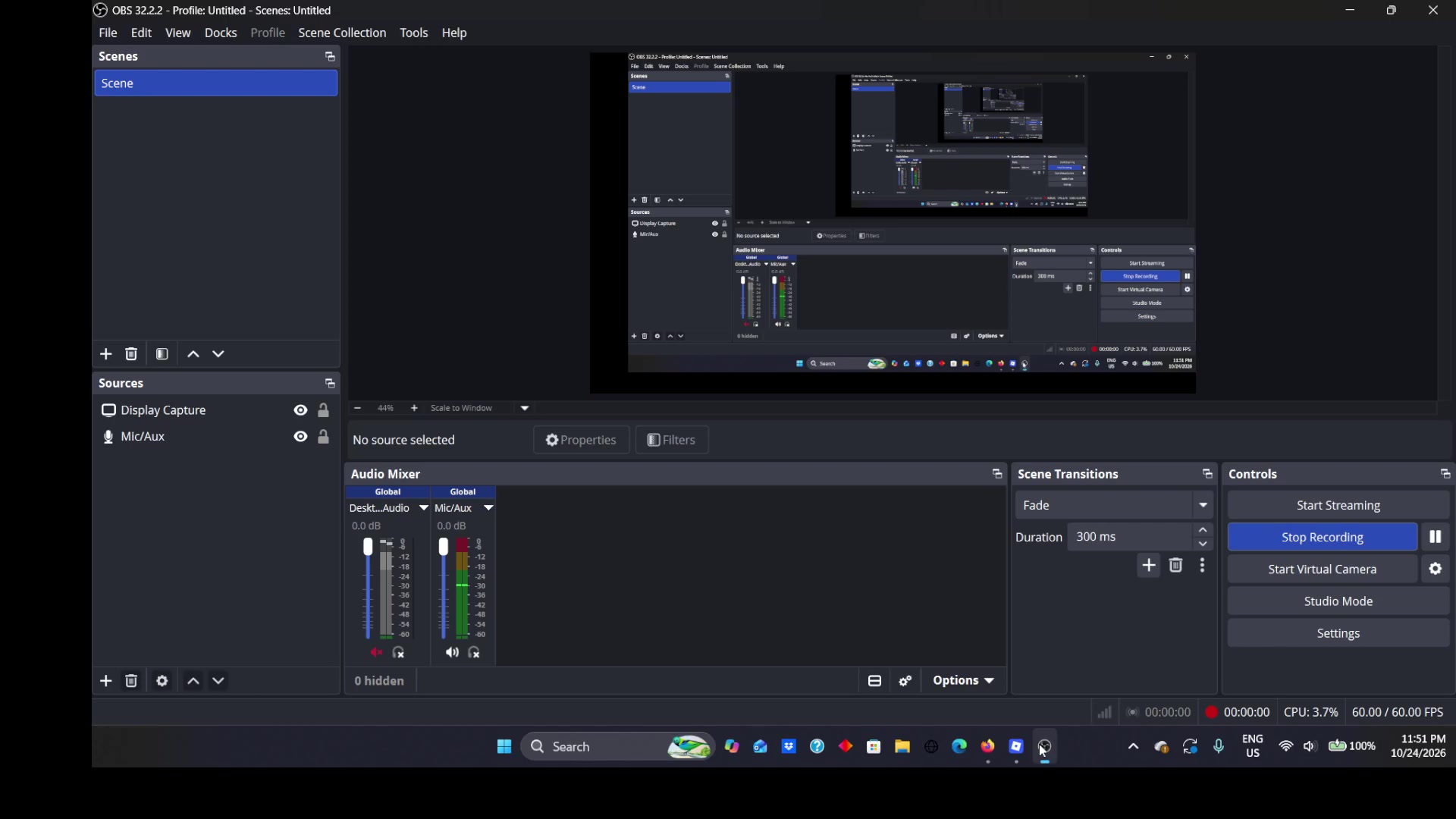The width and height of the screenshot is (1456, 819).
Task: Open transition properties three-dot menu
Action: click(x=1203, y=566)
